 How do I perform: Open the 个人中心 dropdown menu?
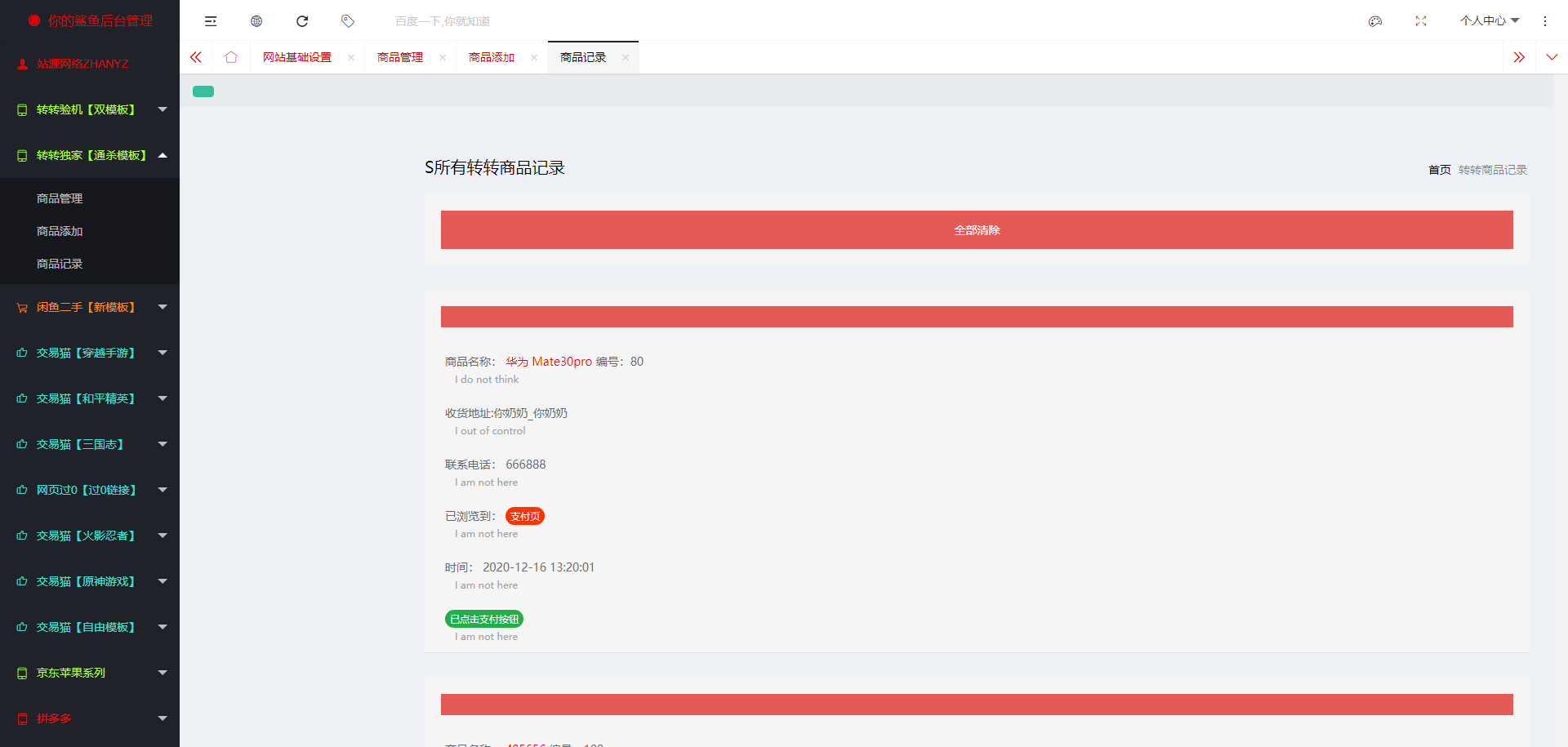click(1489, 21)
